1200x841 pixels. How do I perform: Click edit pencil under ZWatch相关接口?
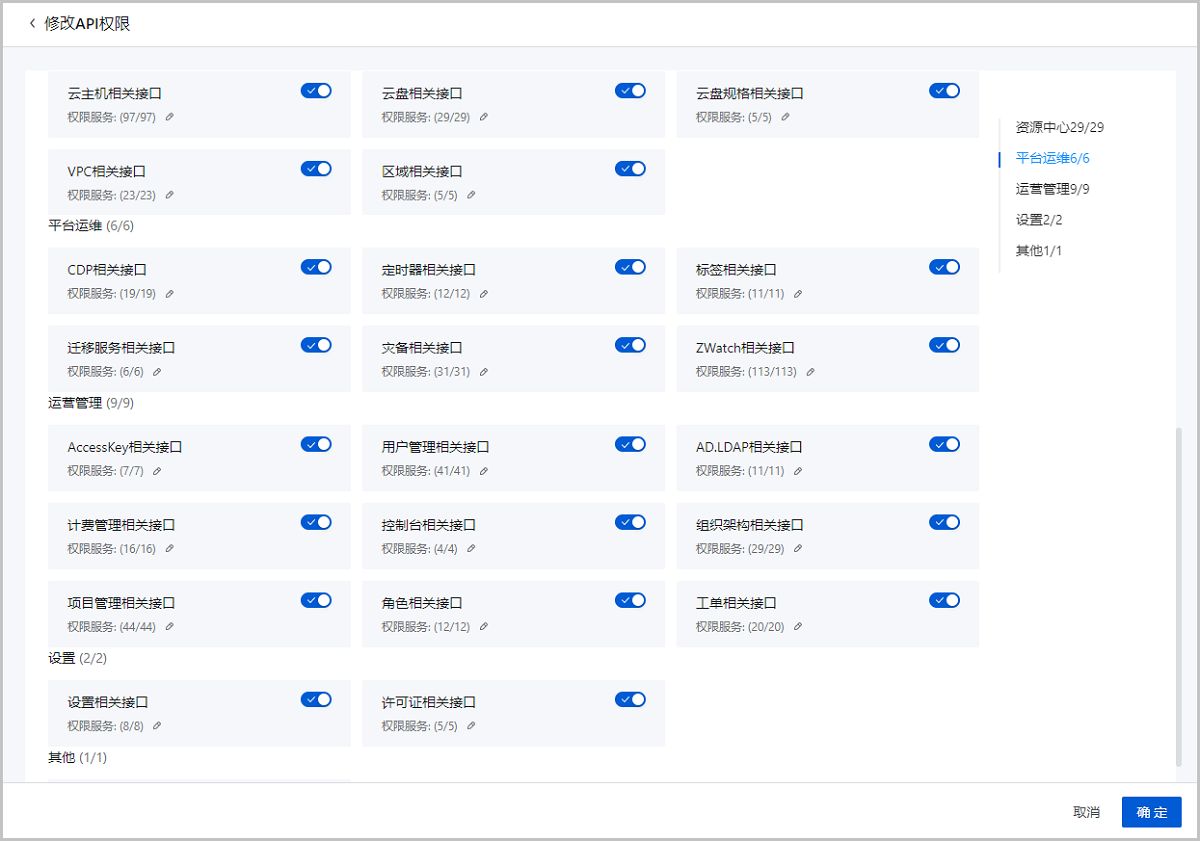pyautogui.click(x=811, y=372)
